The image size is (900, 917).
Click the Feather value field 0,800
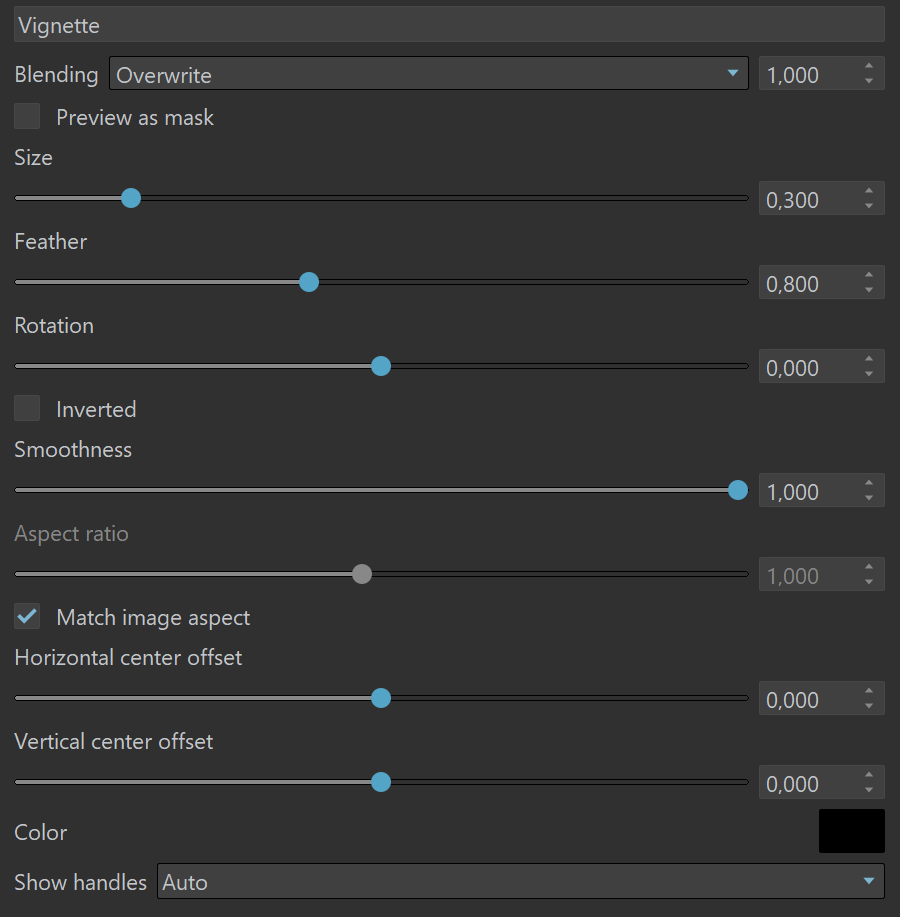(x=810, y=282)
